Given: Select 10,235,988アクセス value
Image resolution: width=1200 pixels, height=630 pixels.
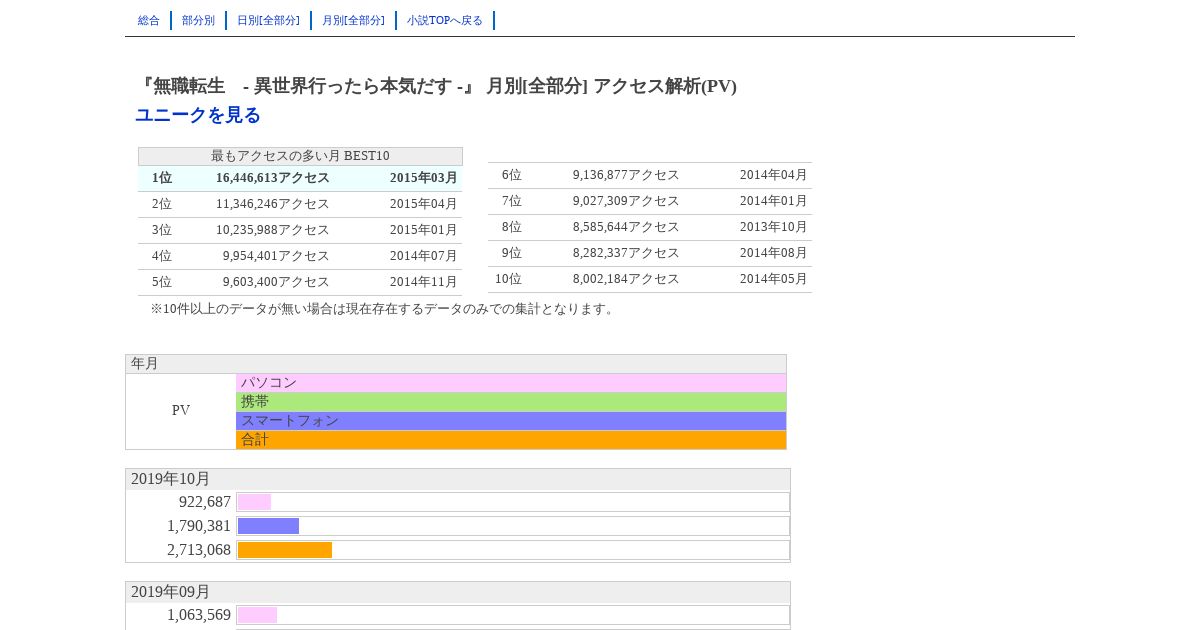Looking at the screenshot, I should point(273,230).
